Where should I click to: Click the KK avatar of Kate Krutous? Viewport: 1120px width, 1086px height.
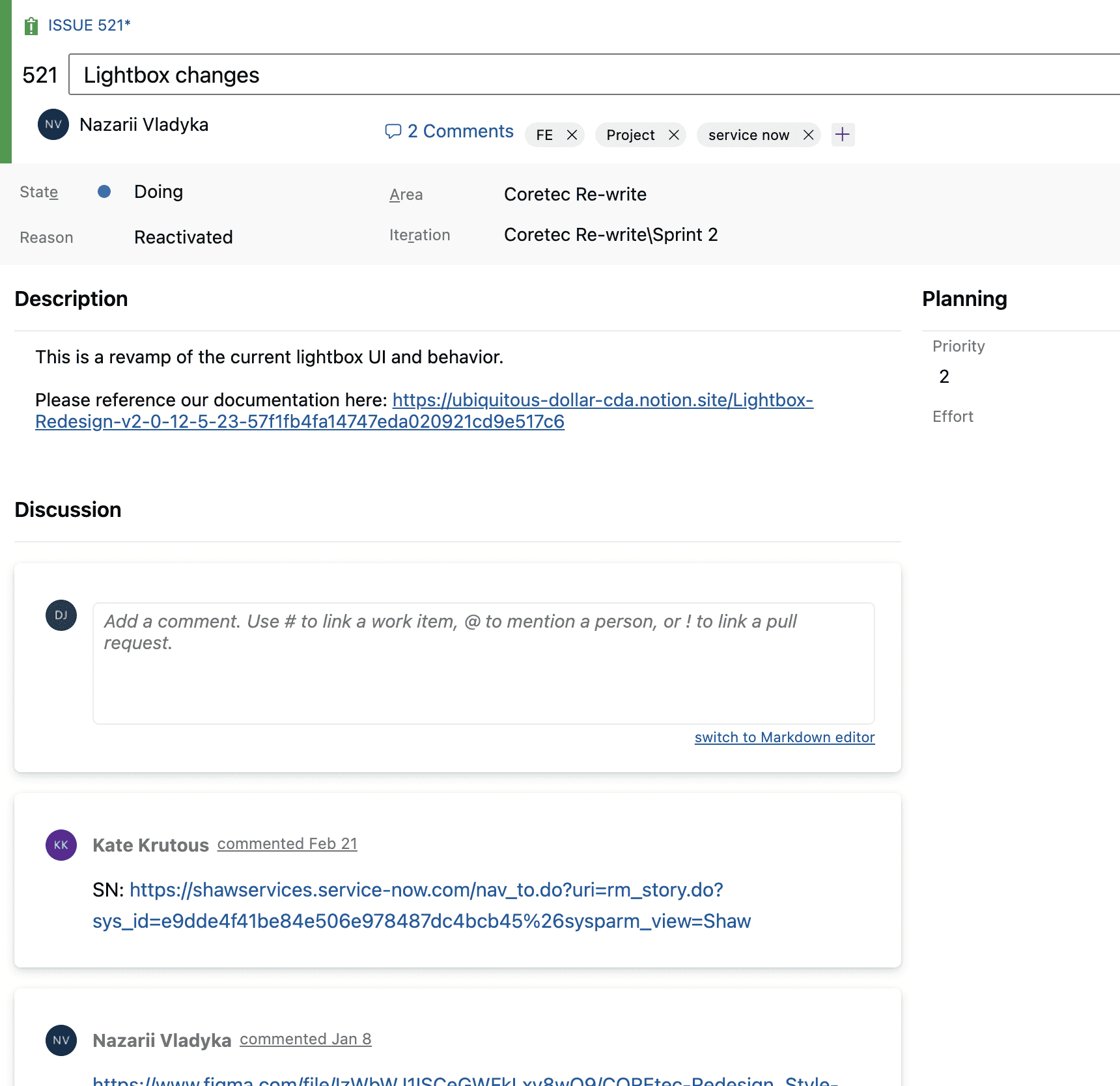tap(61, 845)
